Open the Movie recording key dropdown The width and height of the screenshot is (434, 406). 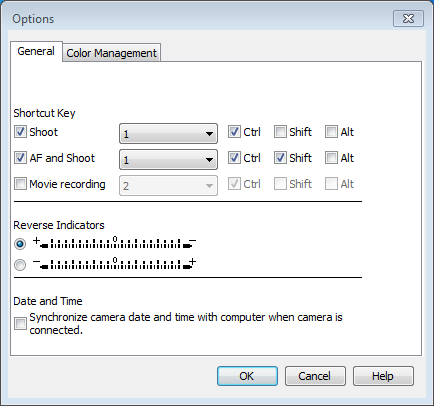click(x=168, y=186)
